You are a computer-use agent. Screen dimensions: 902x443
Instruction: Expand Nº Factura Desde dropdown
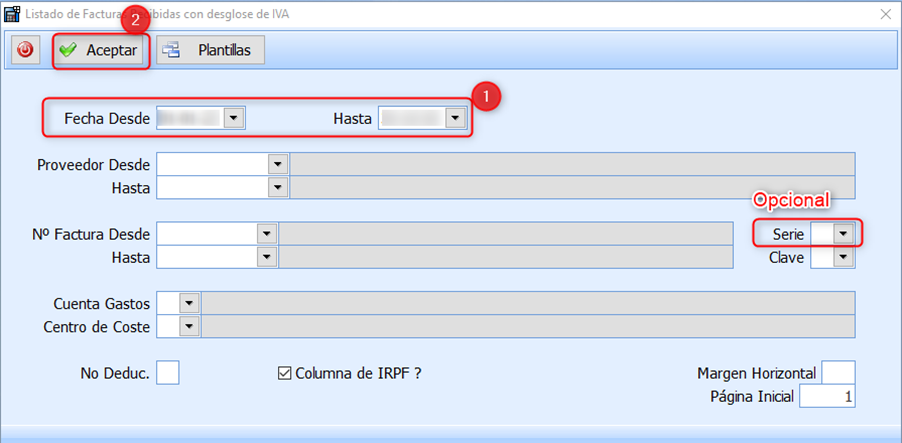(x=266, y=233)
